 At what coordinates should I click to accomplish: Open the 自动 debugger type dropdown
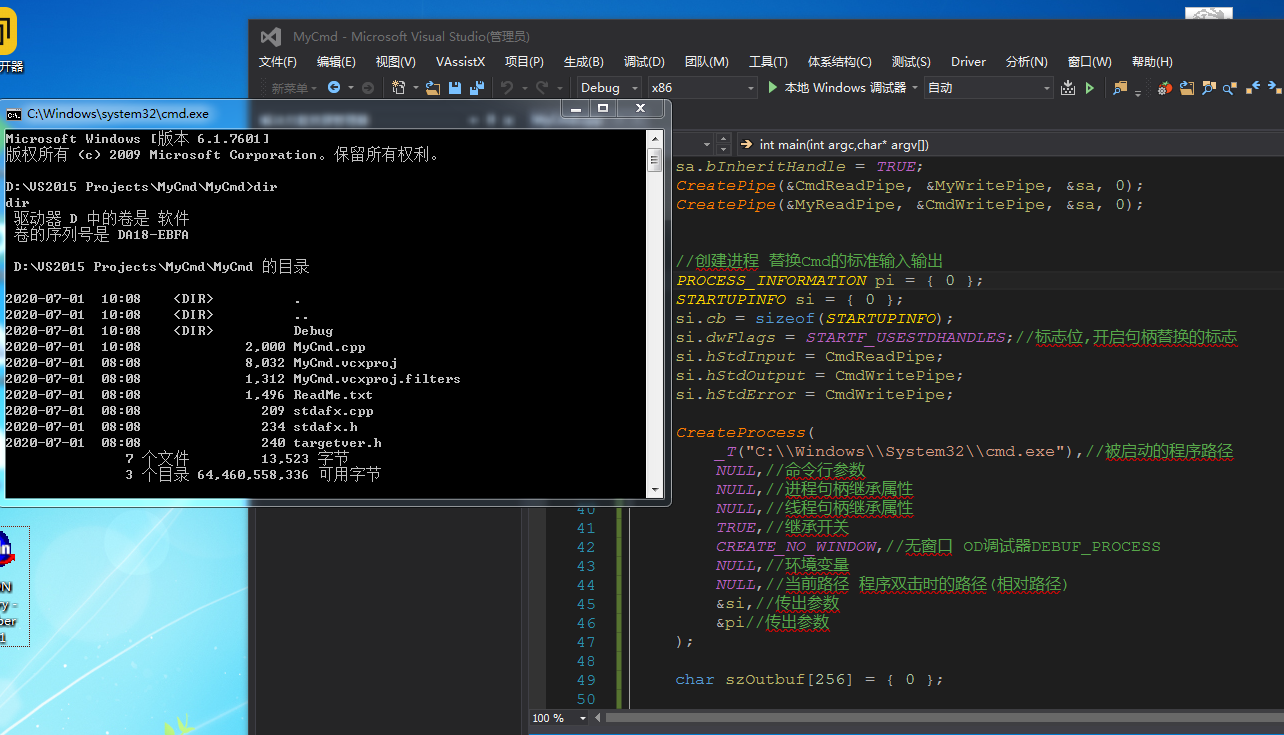[x=988, y=88]
